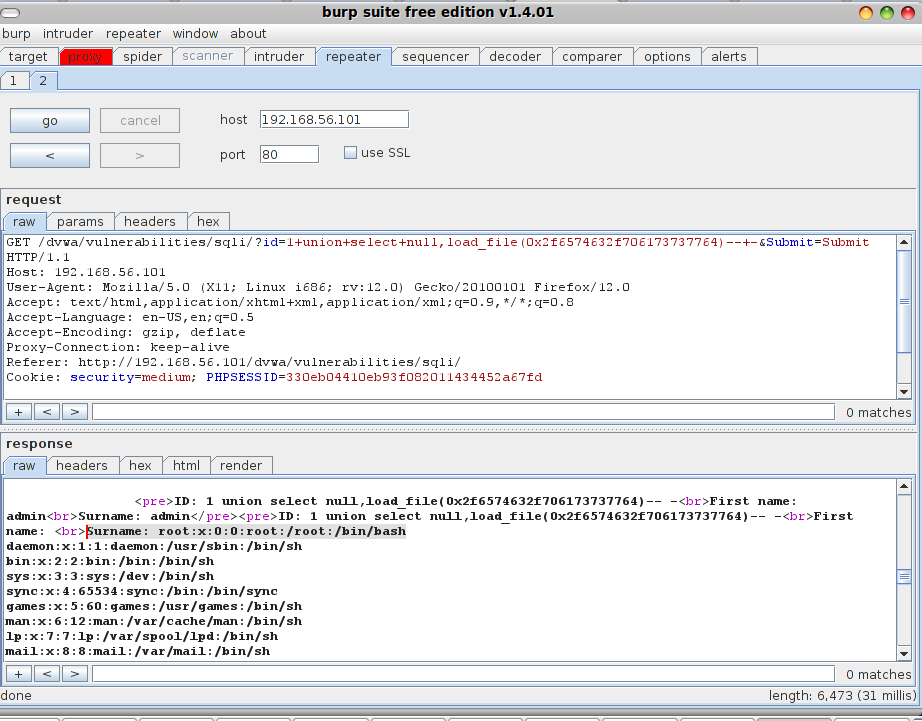Click the orange minimize window button
The image size is (922, 721).
pos(866,13)
